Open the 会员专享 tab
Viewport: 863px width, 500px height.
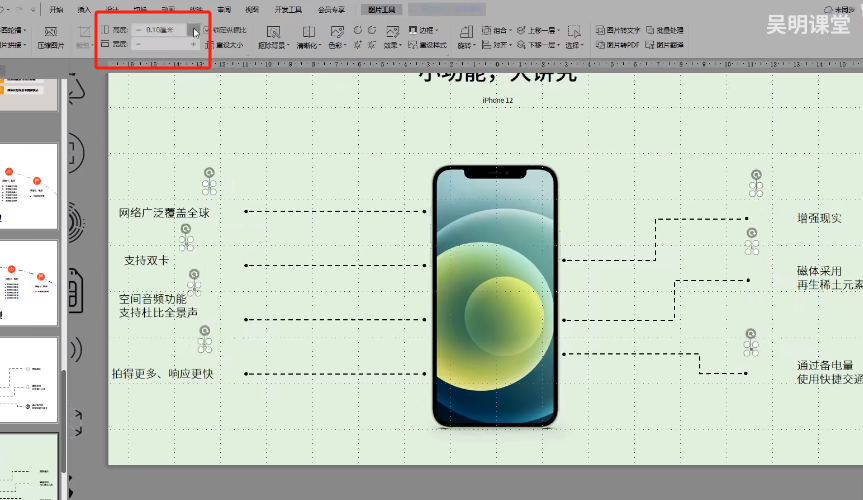click(331, 9)
